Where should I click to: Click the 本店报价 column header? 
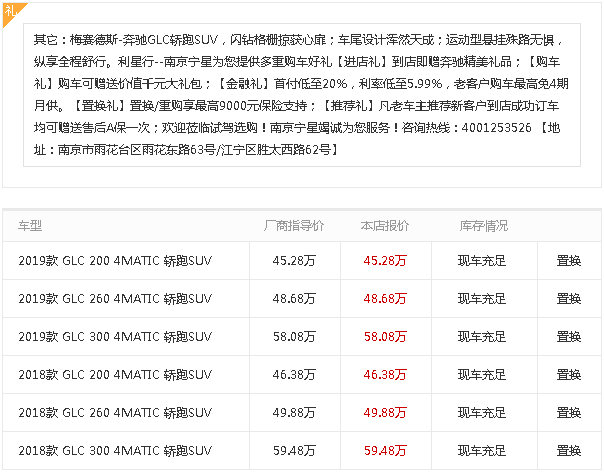pyautogui.click(x=385, y=226)
